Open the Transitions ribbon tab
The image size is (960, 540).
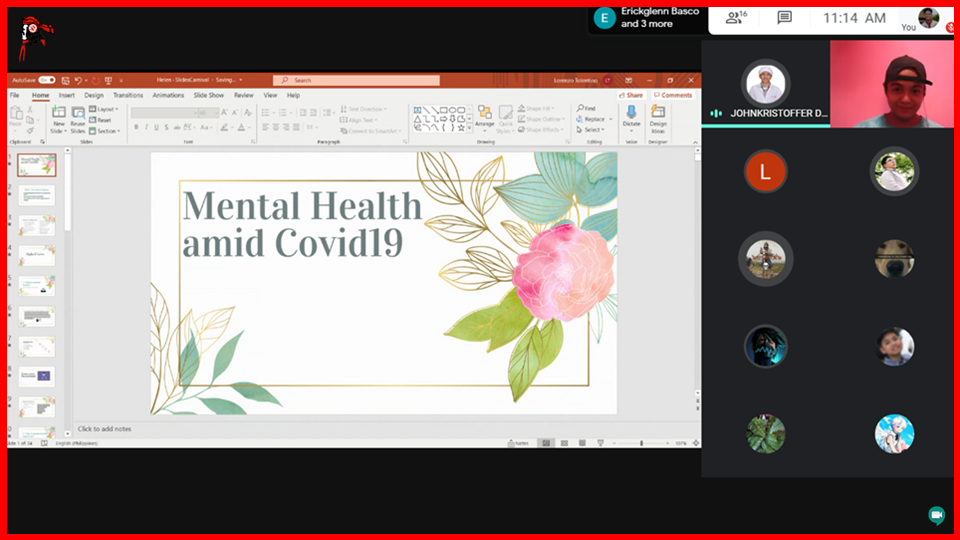pyautogui.click(x=128, y=95)
